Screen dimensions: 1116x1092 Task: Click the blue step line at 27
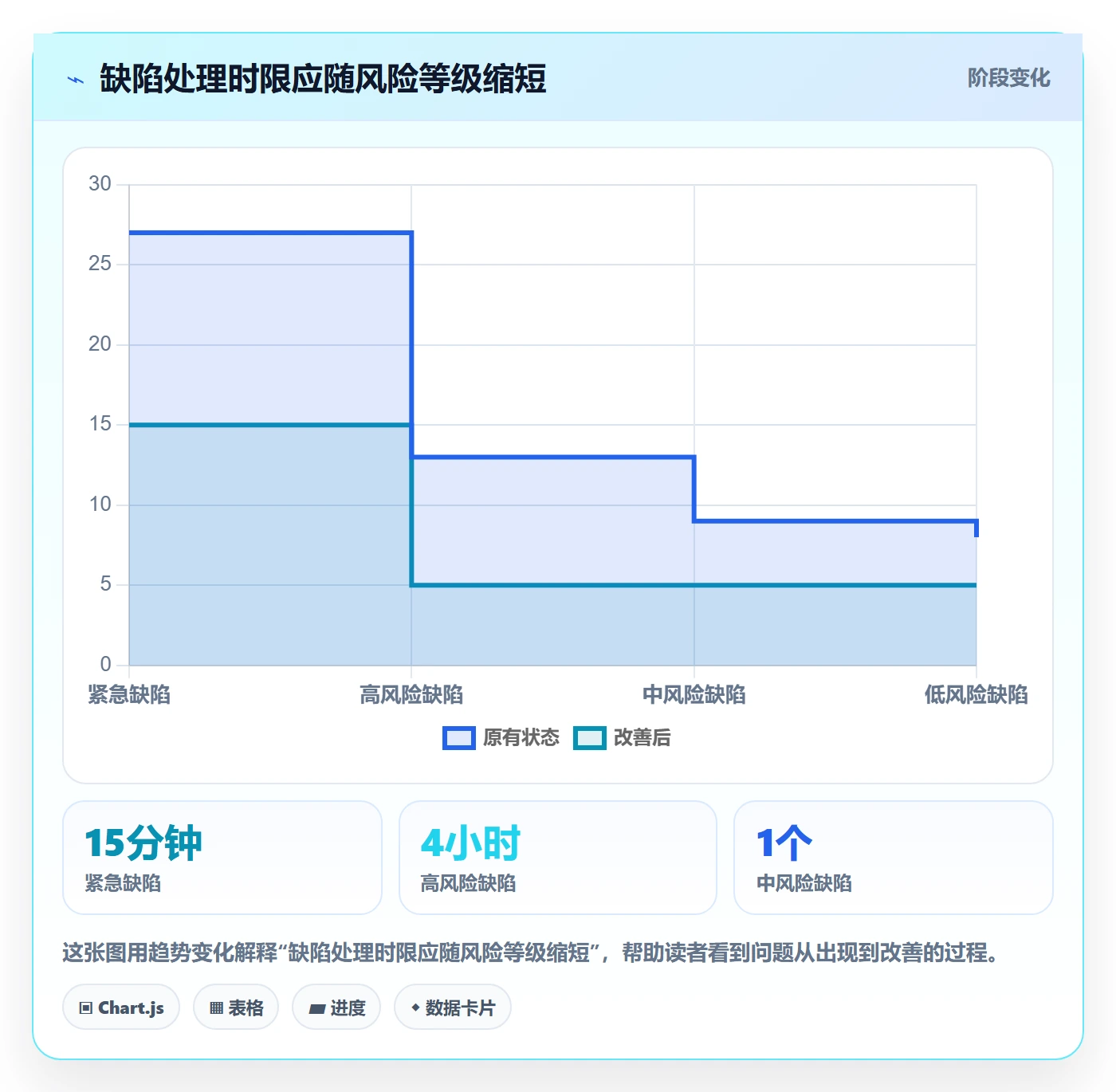coord(270,233)
